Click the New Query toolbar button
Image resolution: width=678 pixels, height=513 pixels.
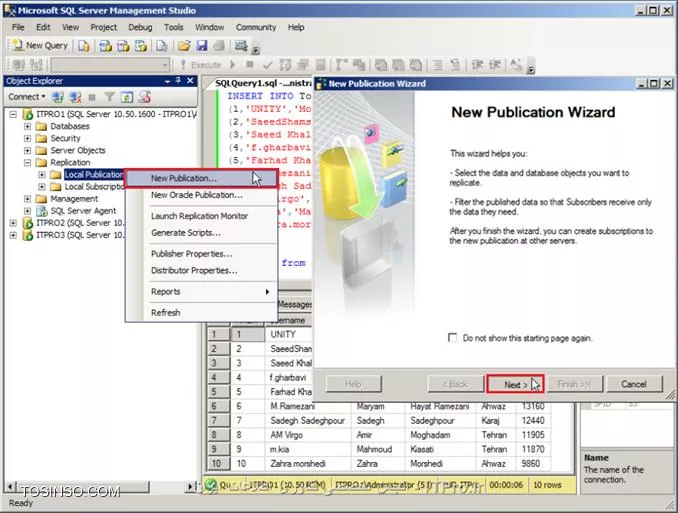point(40,45)
